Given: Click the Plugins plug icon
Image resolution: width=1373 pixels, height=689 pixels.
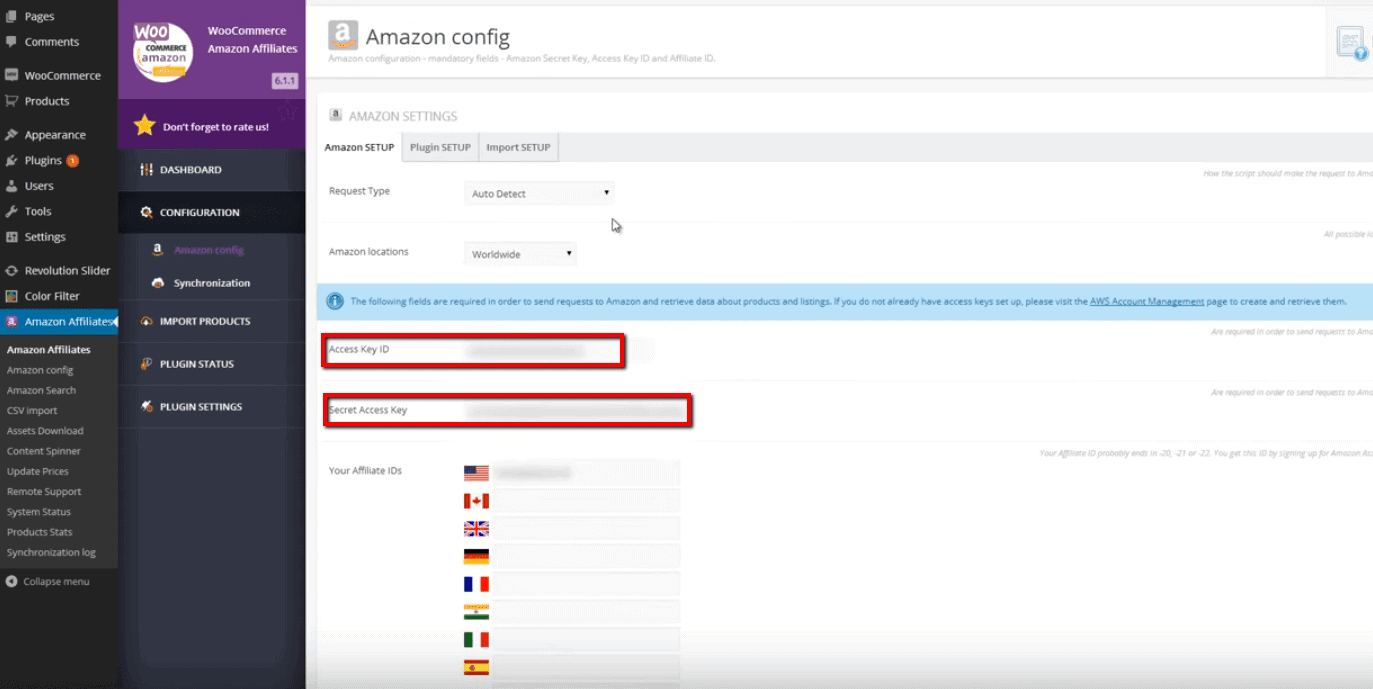Looking at the screenshot, I should 11,160.
